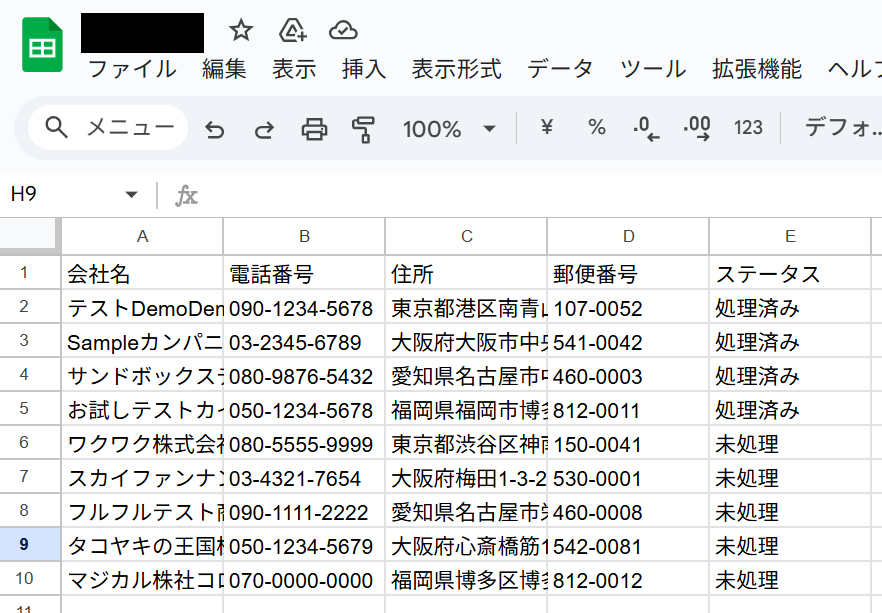Select the ステータス header cell
Viewport: 882px width, 613px height.
[790, 273]
